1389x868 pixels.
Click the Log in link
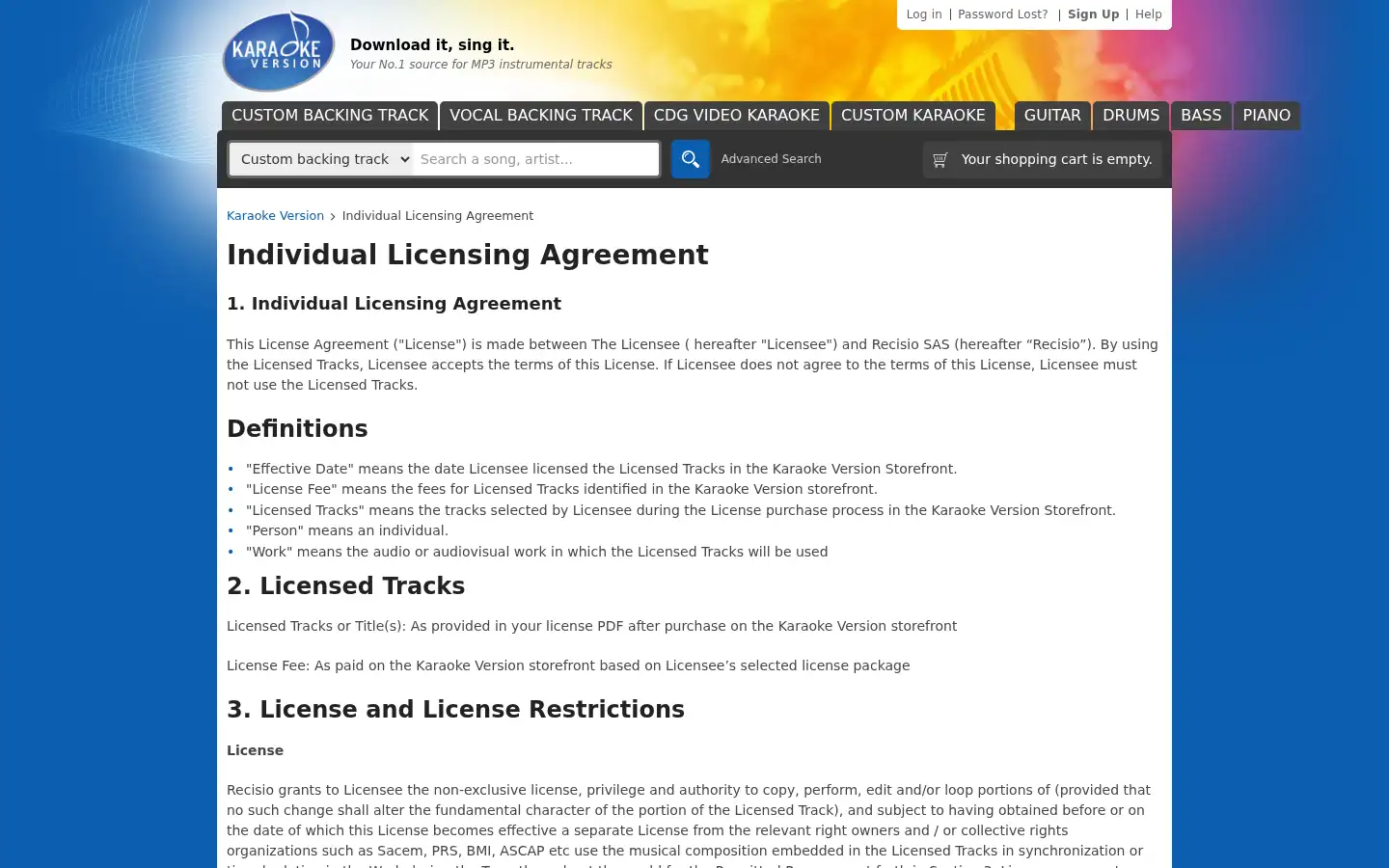click(x=924, y=14)
